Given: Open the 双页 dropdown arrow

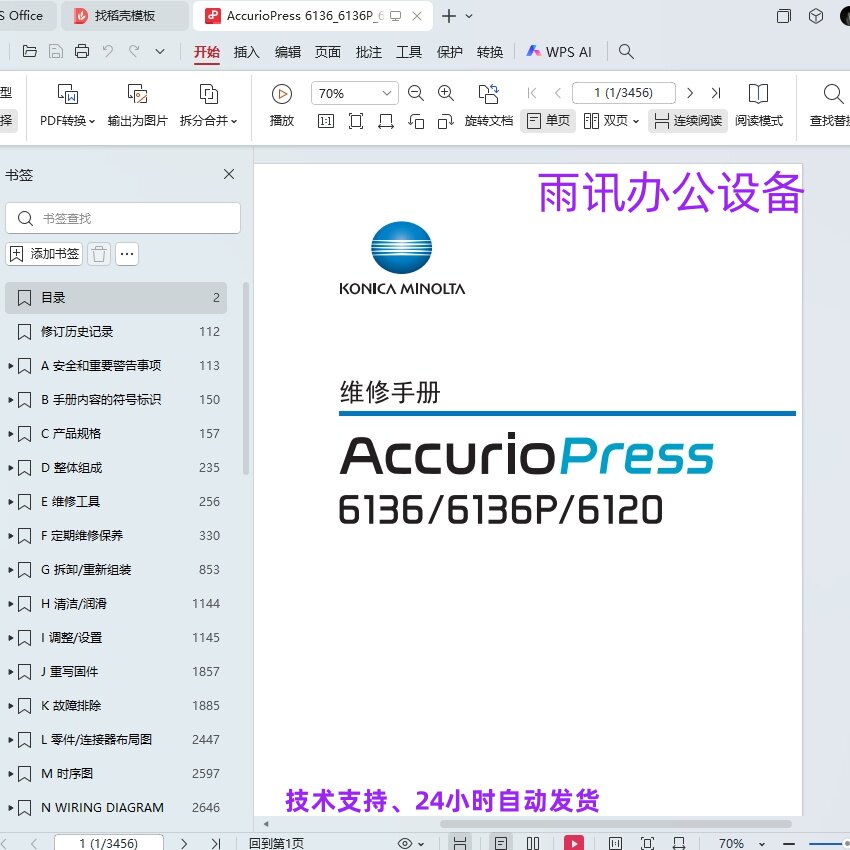Looking at the screenshot, I should click(x=636, y=121).
